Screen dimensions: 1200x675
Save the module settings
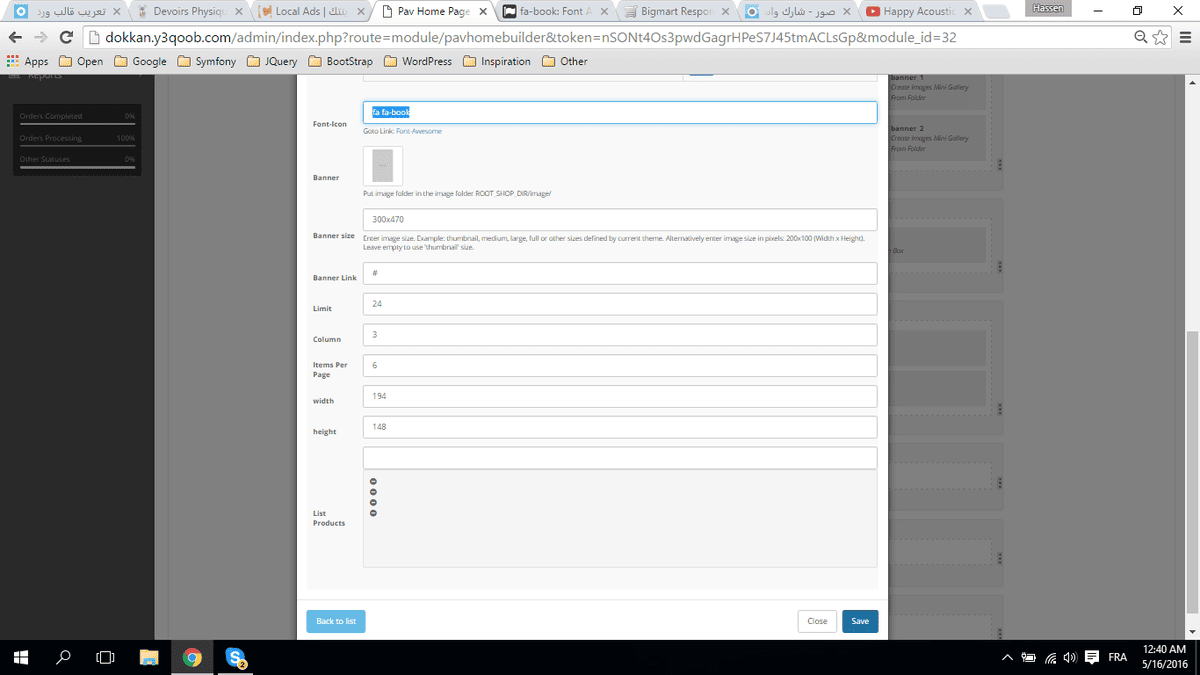click(x=860, y=621)
